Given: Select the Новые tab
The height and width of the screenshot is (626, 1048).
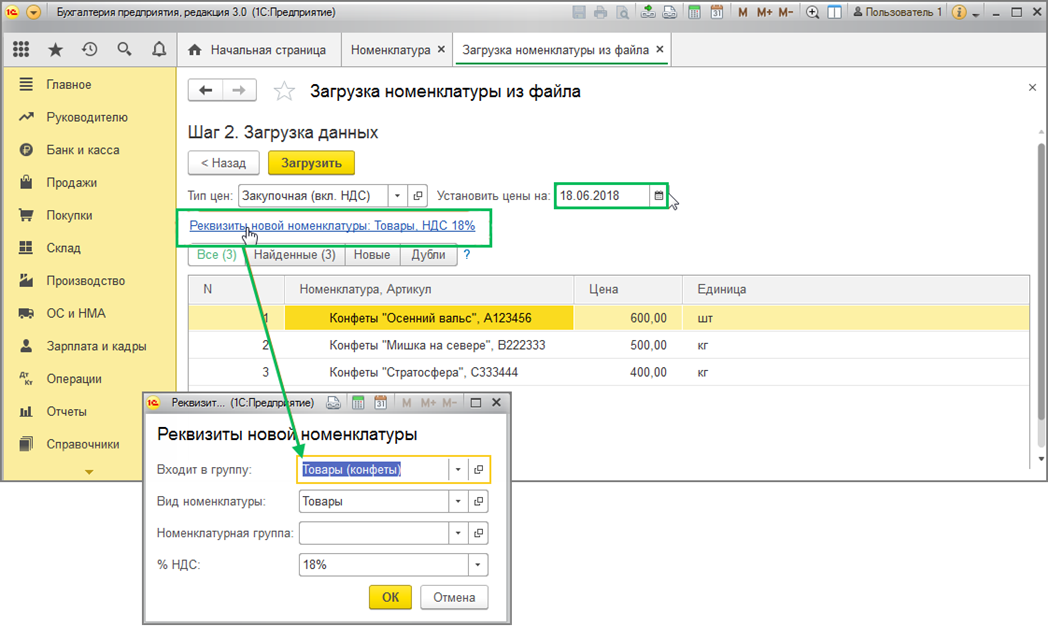Looking at the screenshot, I should tap(372, 255).
